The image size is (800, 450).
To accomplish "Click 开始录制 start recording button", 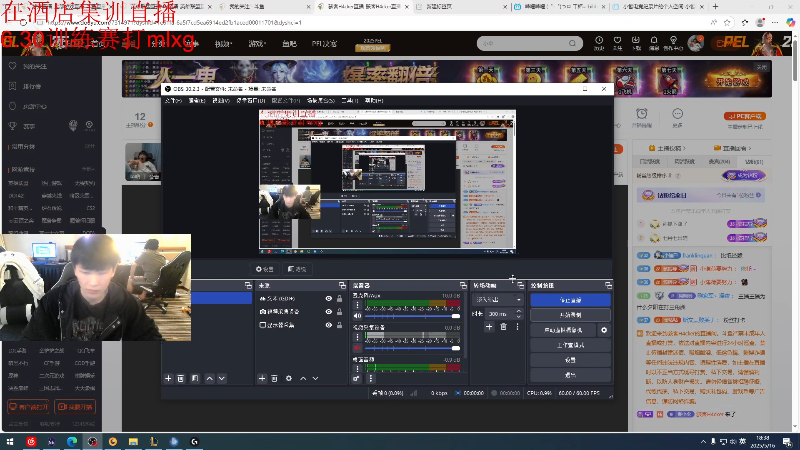I will pos(570,315).
